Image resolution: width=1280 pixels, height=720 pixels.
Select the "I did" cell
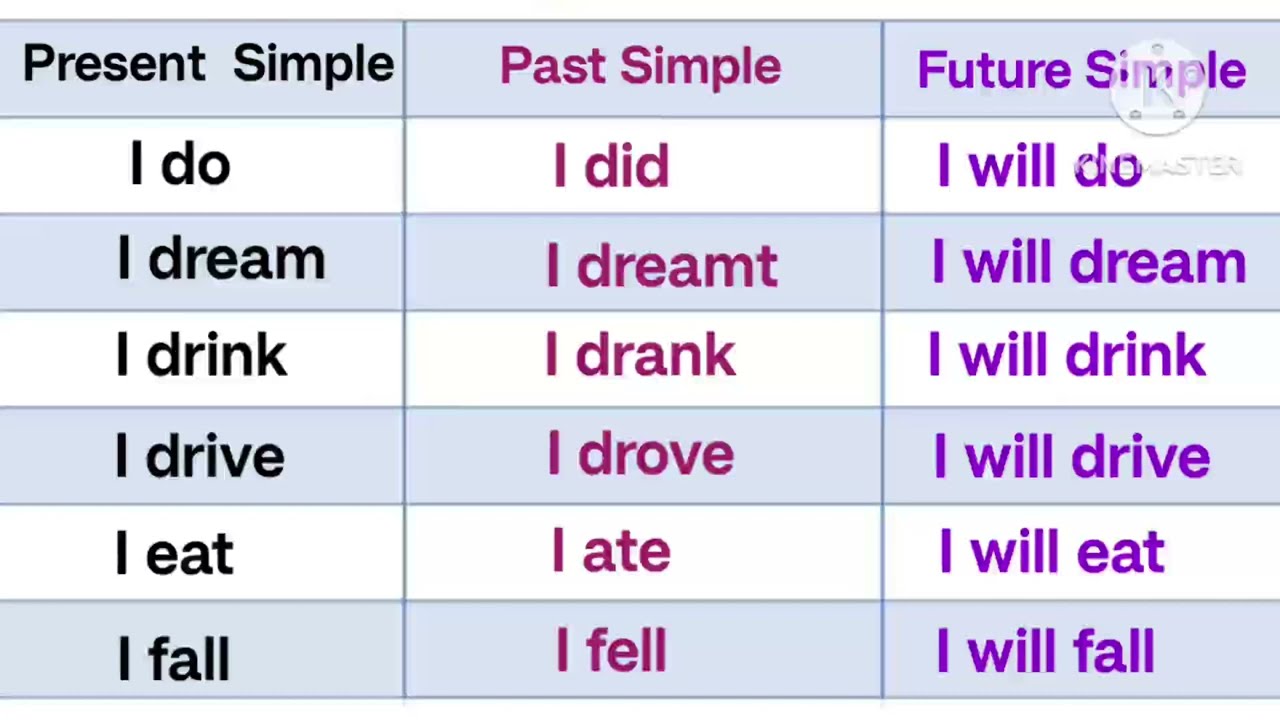[611, 165]
